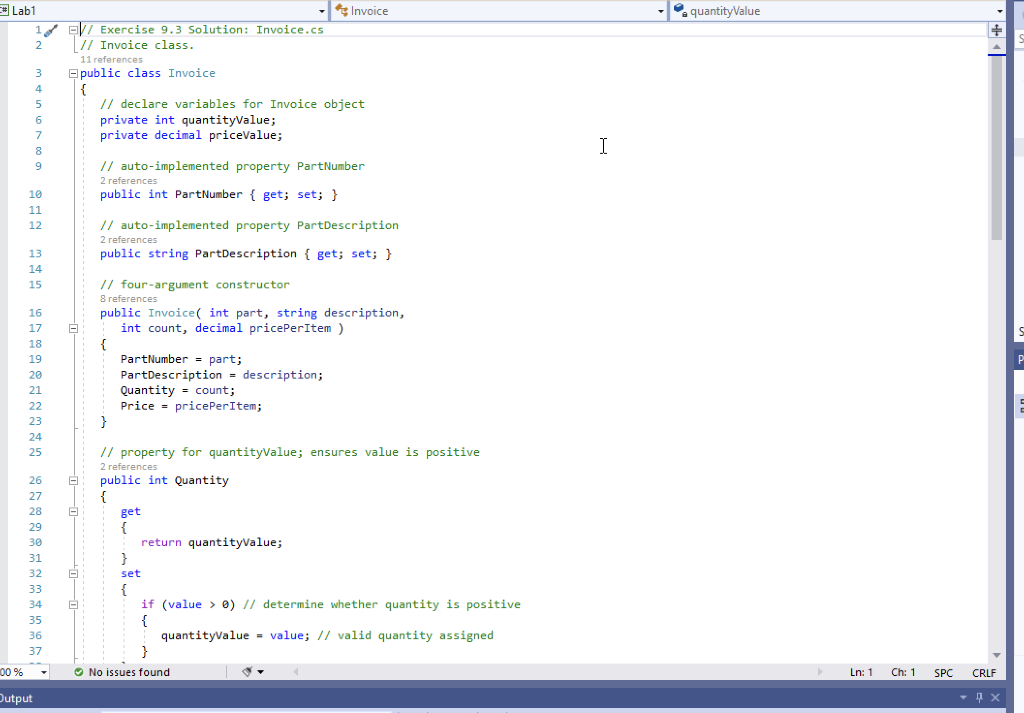Viewport: 1024px width, 713px height.
Task: Click the Invoice constructor name on line 16
Action: click(171, 313)
